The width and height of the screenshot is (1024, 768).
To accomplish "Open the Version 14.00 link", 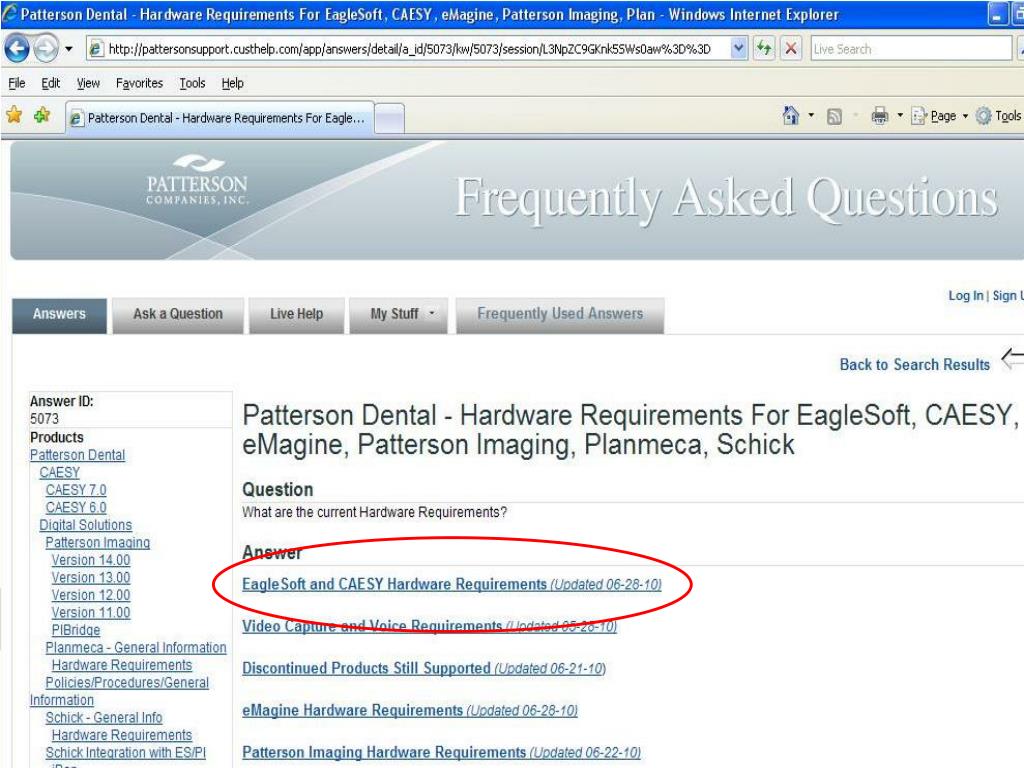I will [x=91, y=560].
